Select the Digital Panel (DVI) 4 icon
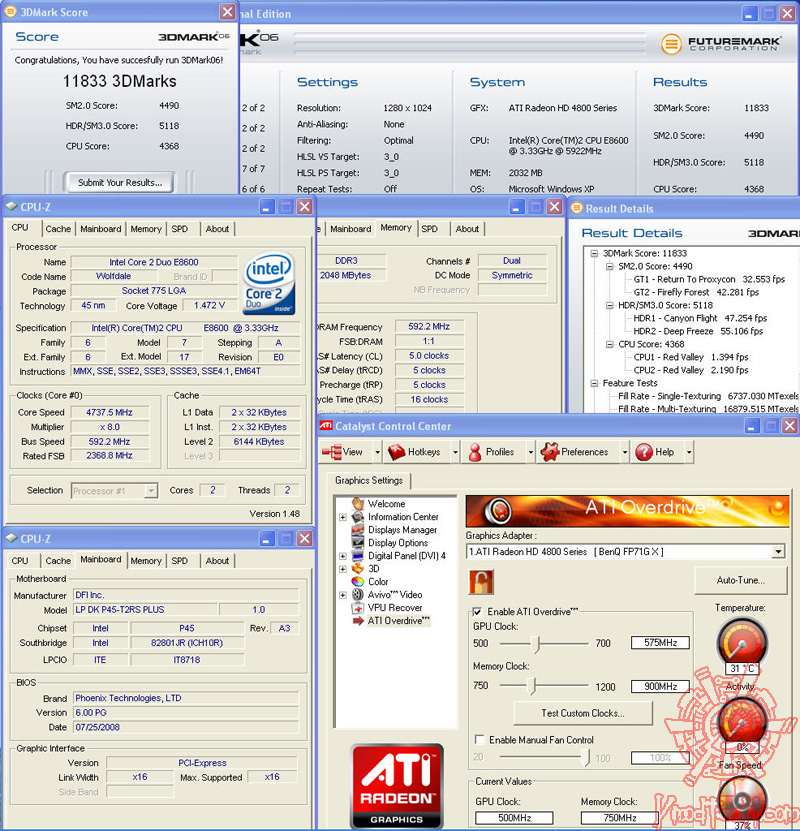 click(x=358, y=555)
